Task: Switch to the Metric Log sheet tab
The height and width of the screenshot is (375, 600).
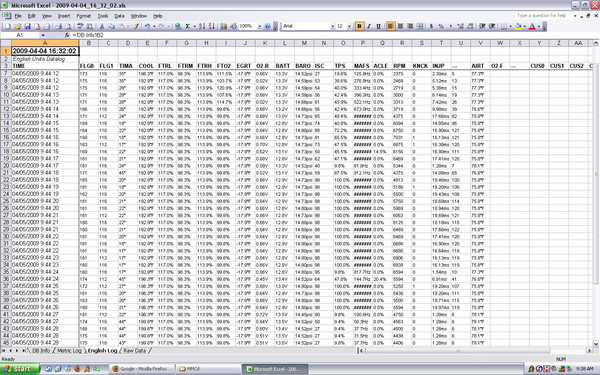Action: (69, 351)
